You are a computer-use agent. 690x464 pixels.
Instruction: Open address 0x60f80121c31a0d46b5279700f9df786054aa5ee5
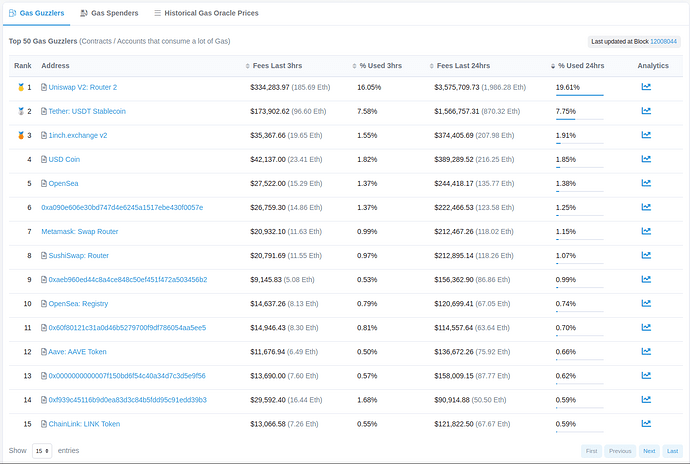pos(127,328)
